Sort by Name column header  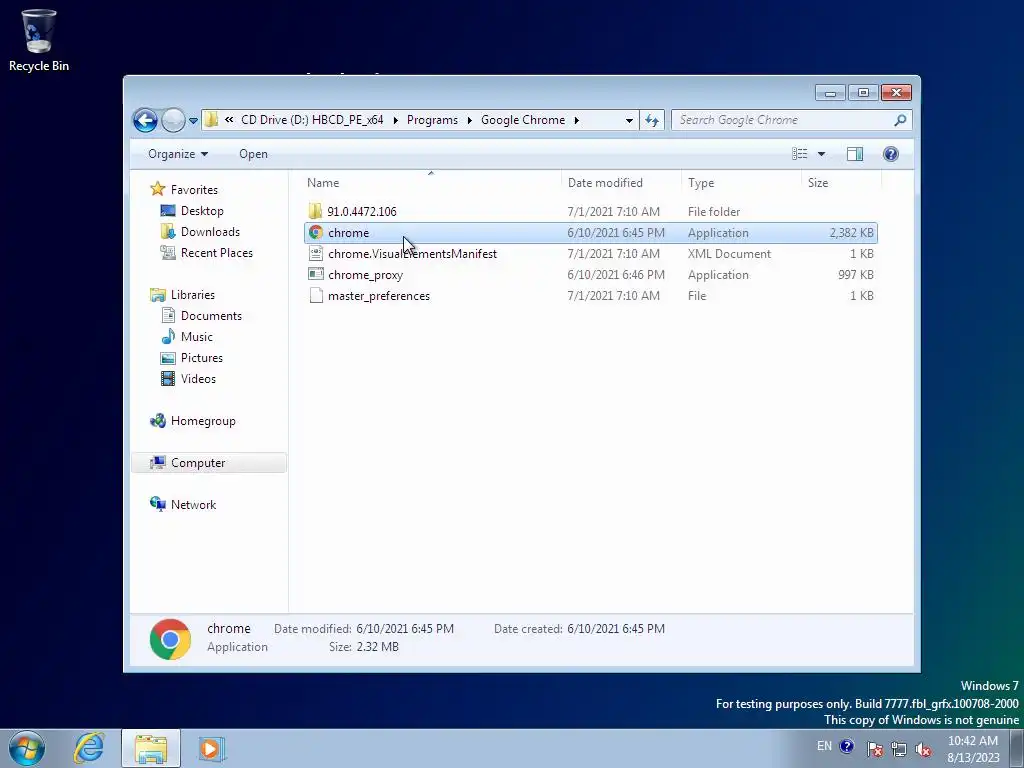point(431,183)
